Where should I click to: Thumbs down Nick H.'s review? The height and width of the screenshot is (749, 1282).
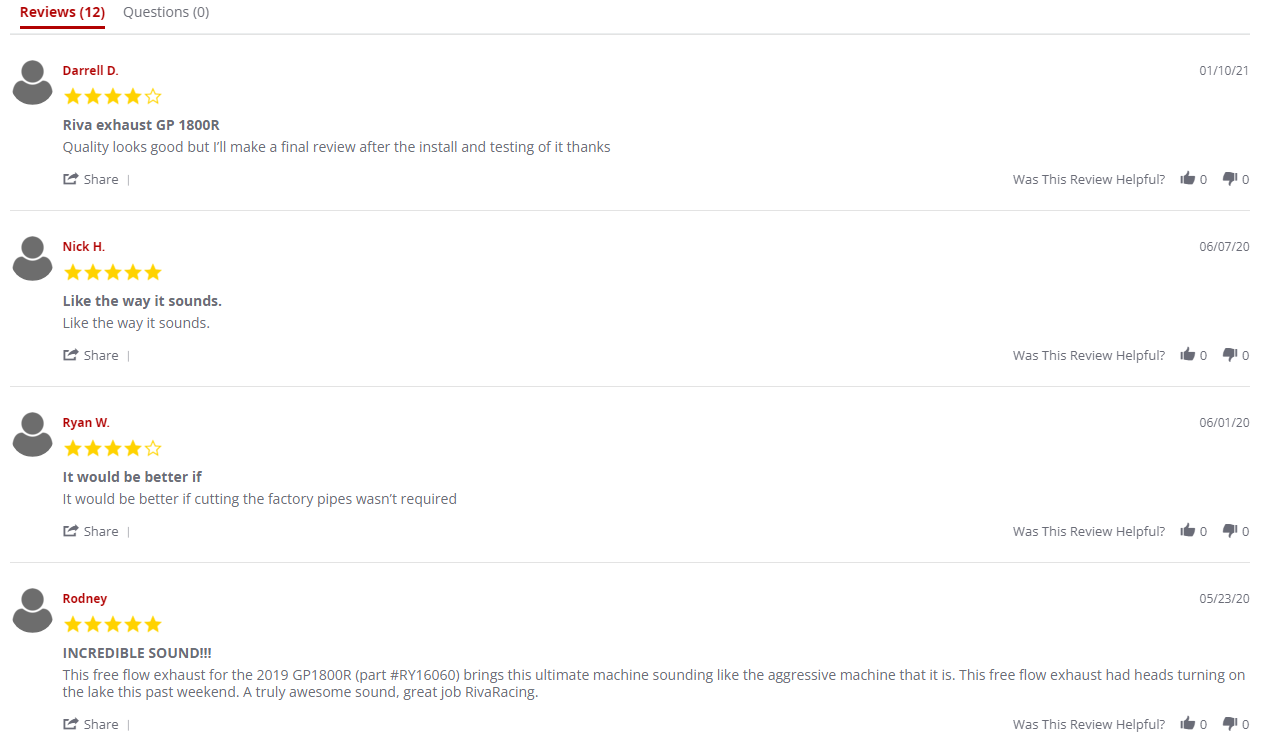[1230, 355]
